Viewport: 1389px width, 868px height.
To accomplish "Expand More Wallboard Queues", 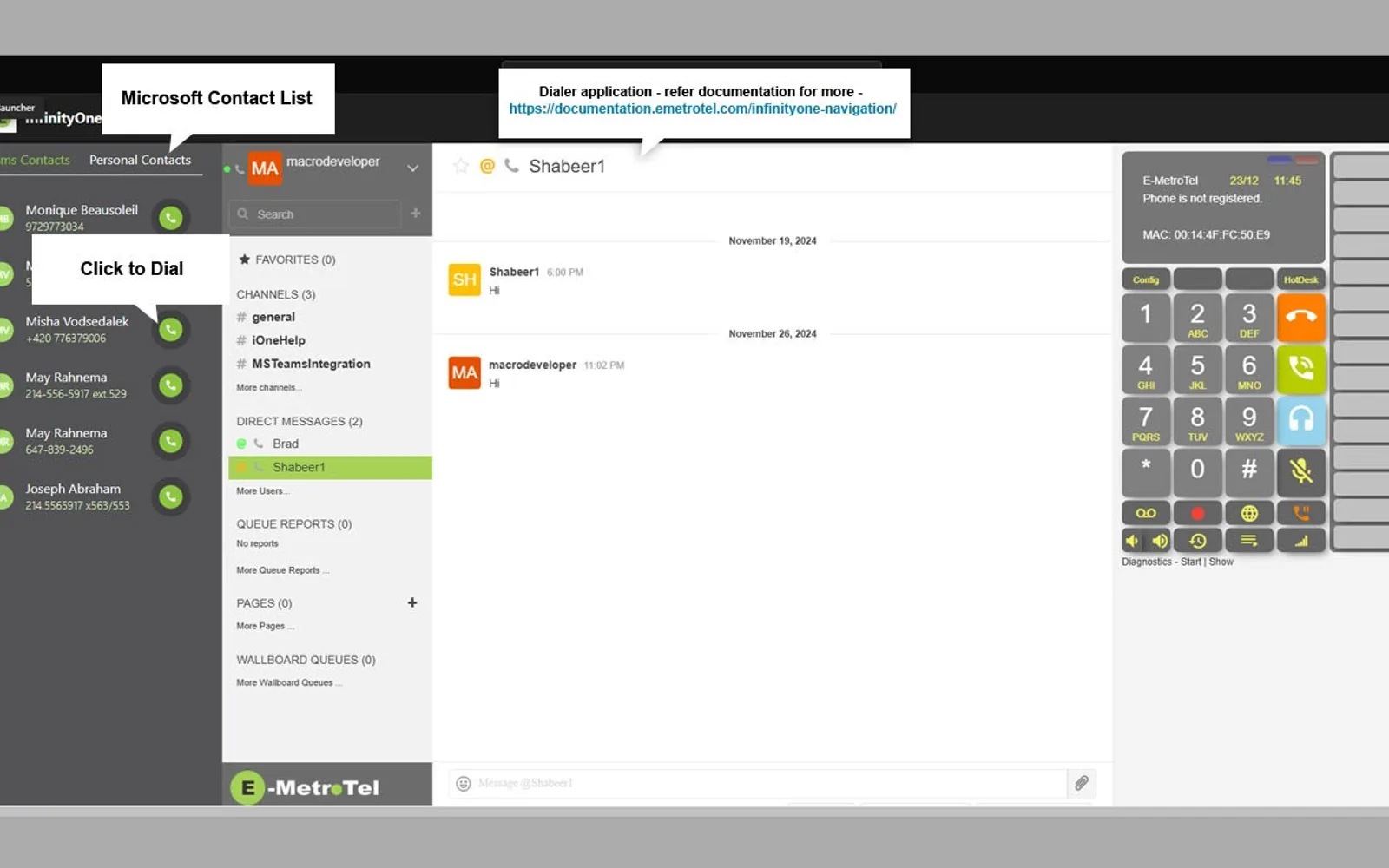I will [x=289, y=683].
